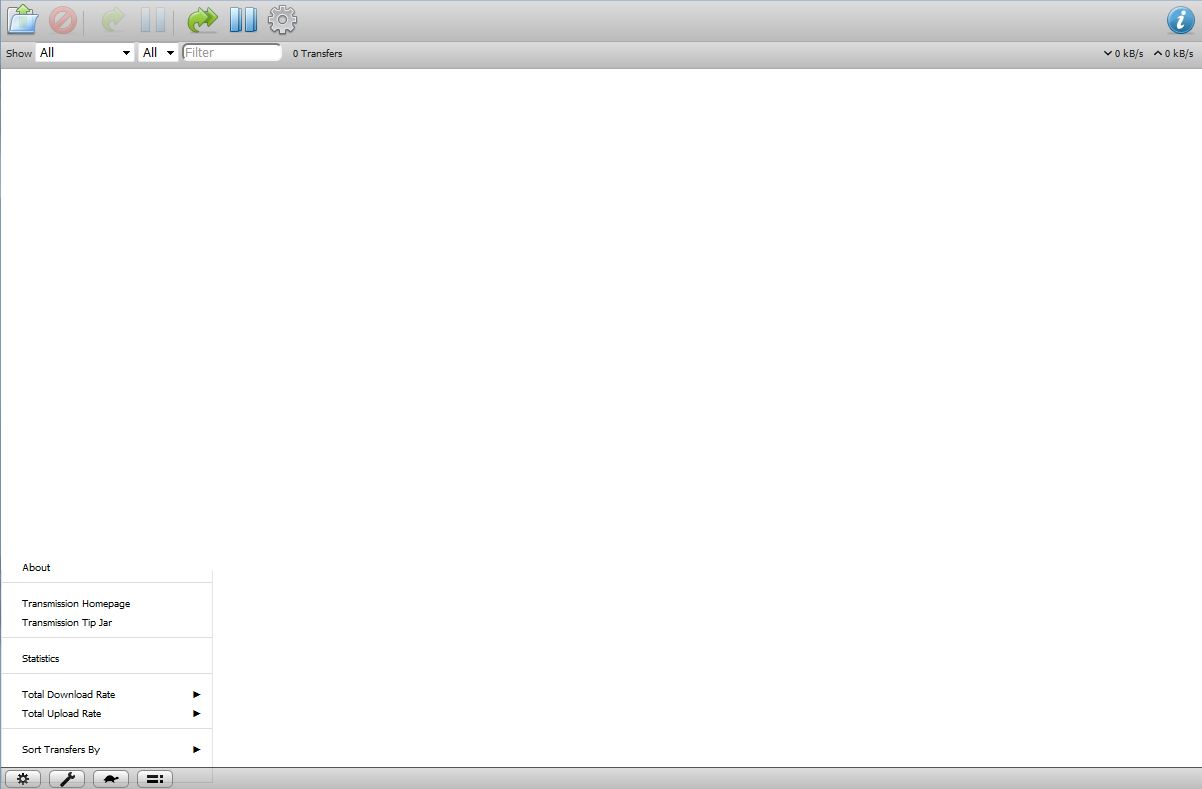The image size is (1202, 789).
Task: Expand the Sort Transfers By submenu
Action: pos(107,750)
